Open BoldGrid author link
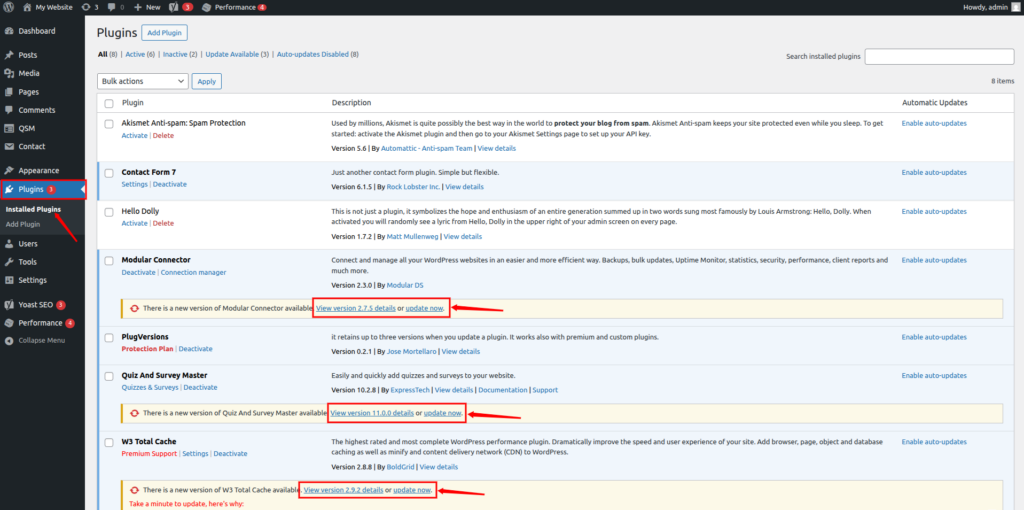 [x=401, y=467]
